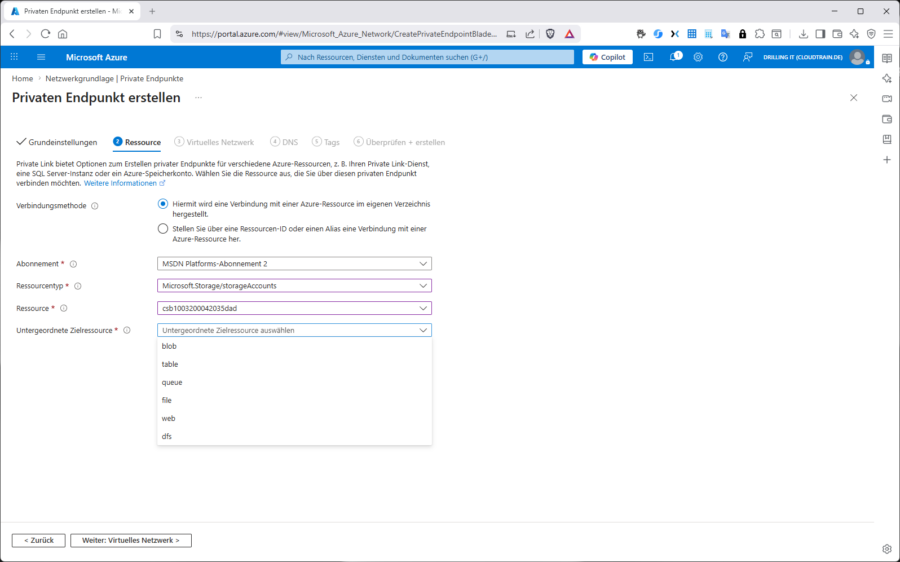The width and height of the screenshot is (900, 562).
Task: Open the Abonnement dropdown
Action: [294, 263]
